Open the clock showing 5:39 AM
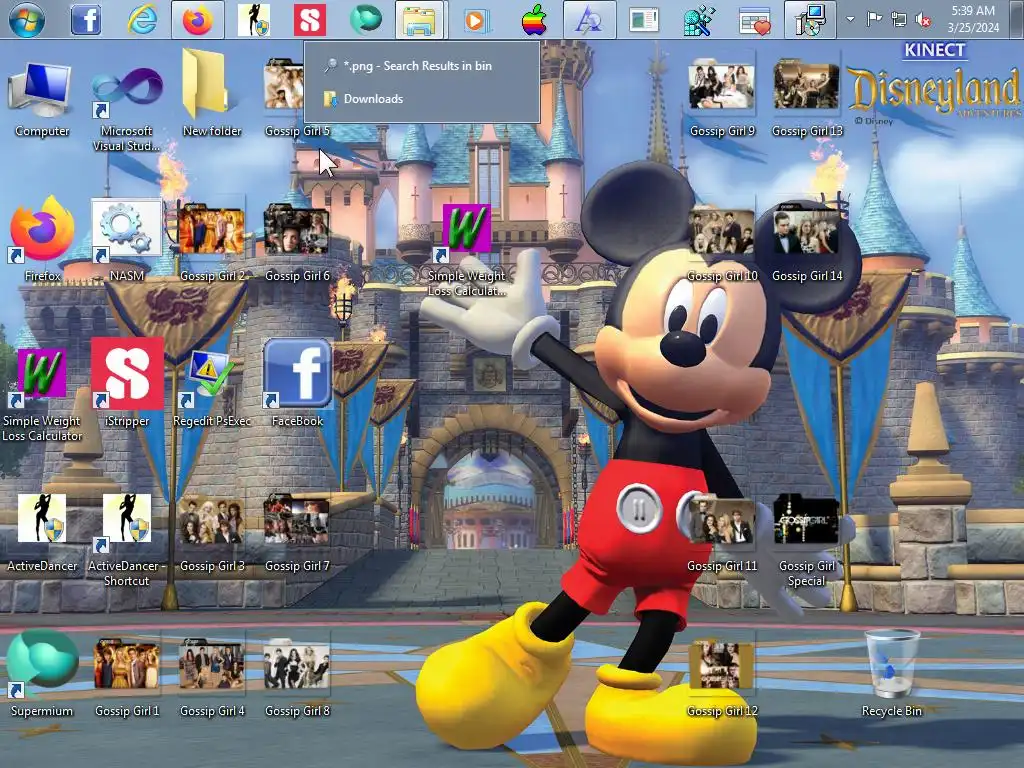This screenshot has height=768, width=1024. 973,19
